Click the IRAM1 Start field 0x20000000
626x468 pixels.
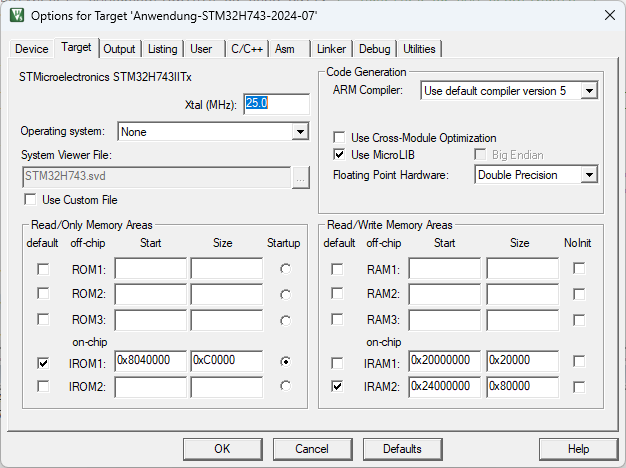click(x=445, y=361)
